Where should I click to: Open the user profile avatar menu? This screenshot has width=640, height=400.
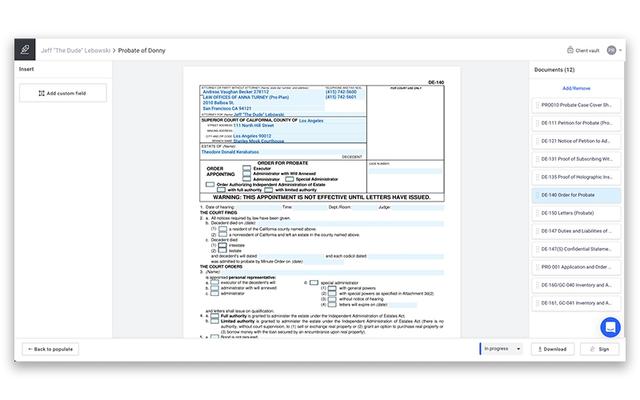(611, 49)
